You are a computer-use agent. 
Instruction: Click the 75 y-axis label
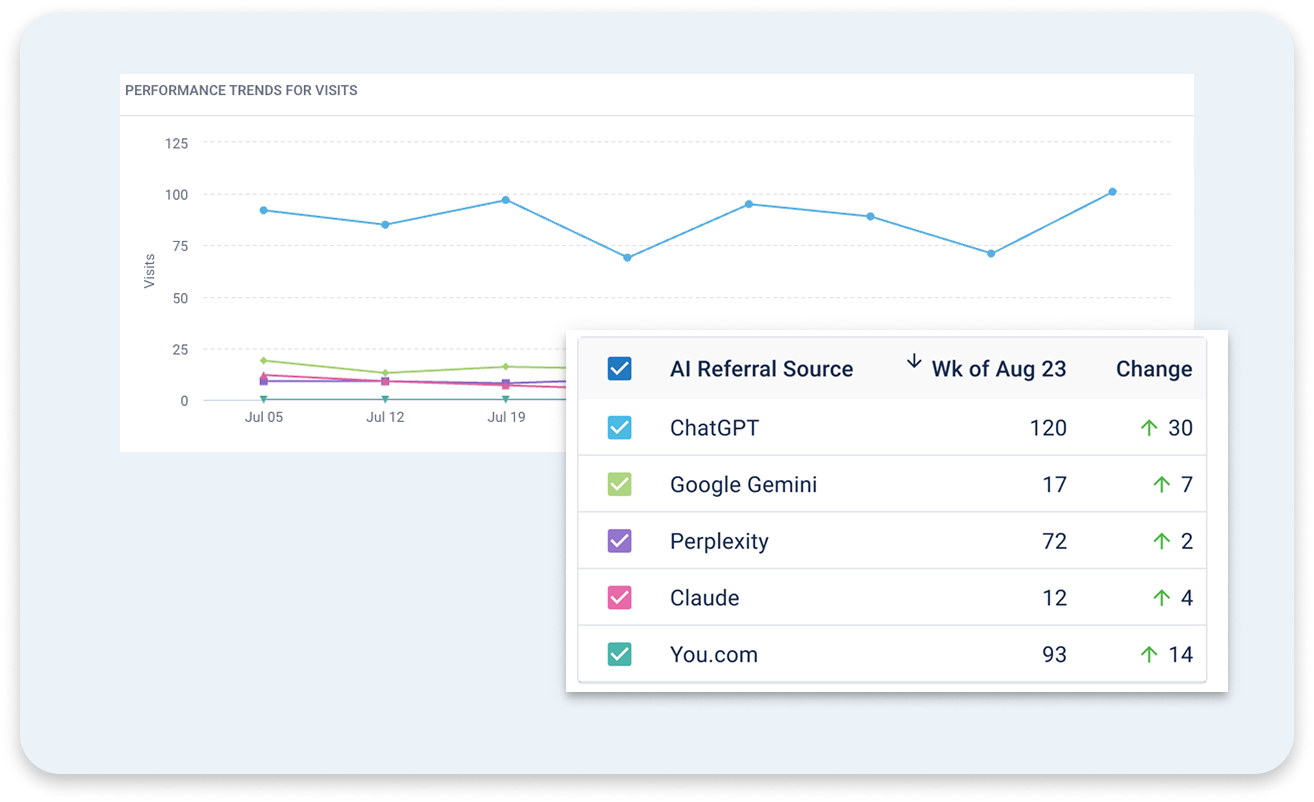pos(180,246)
